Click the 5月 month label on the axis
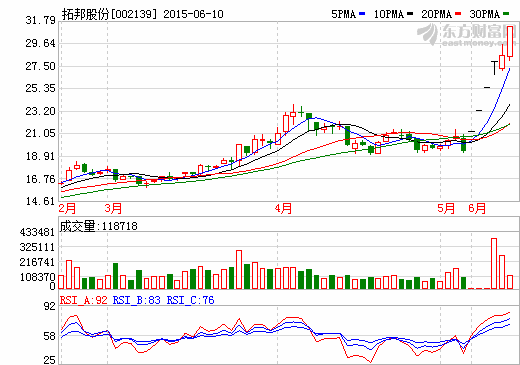520x365 pixels. [x=446, y=209]
